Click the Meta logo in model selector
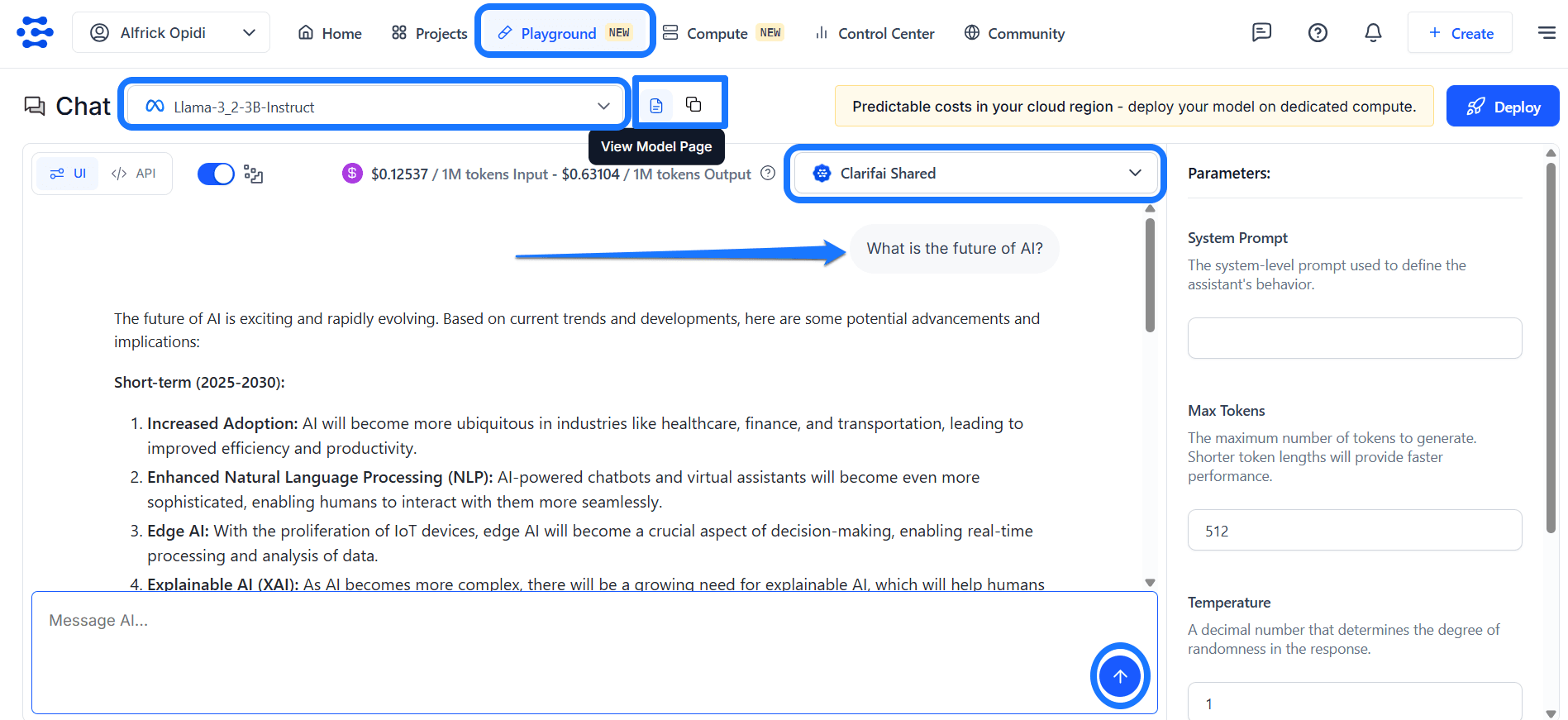1568x720 pixels. tap(155, 106)
